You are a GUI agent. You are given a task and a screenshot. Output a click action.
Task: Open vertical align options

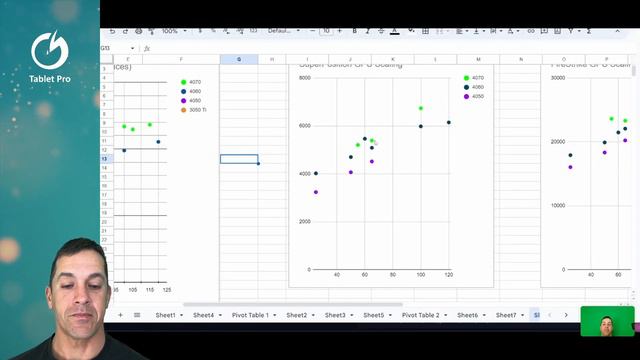click(478, 31)
